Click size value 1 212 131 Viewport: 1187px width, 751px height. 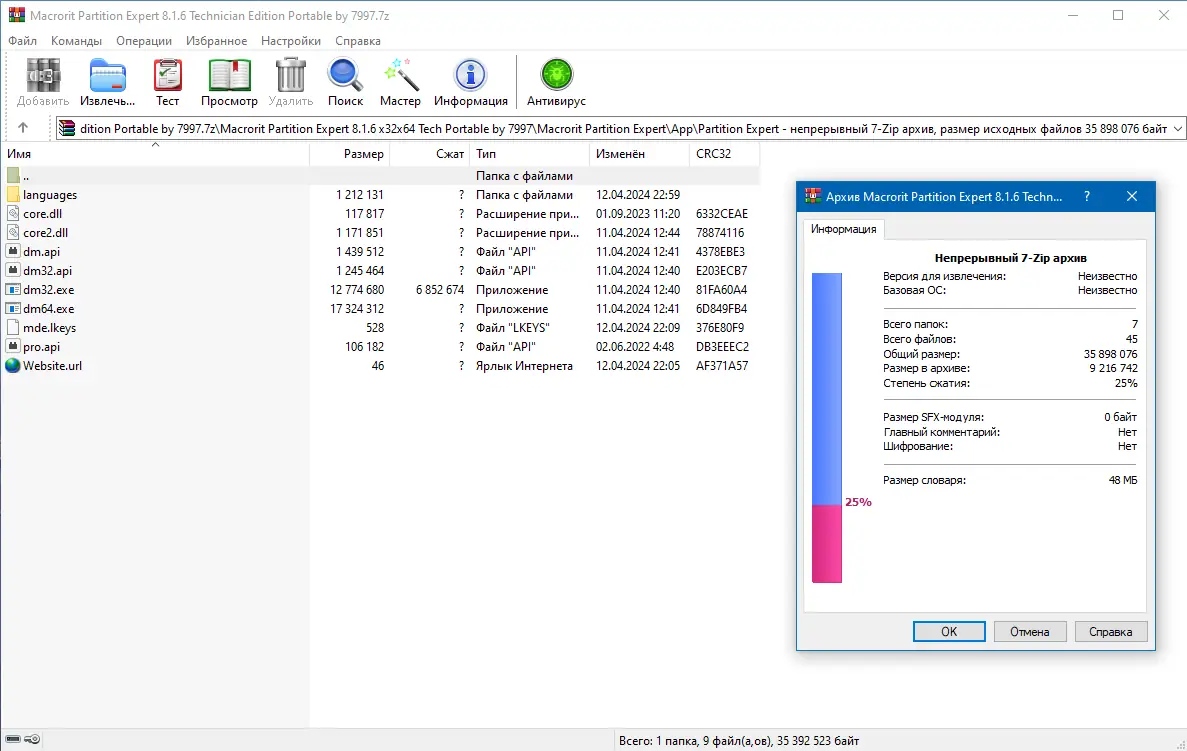(360, 195)
